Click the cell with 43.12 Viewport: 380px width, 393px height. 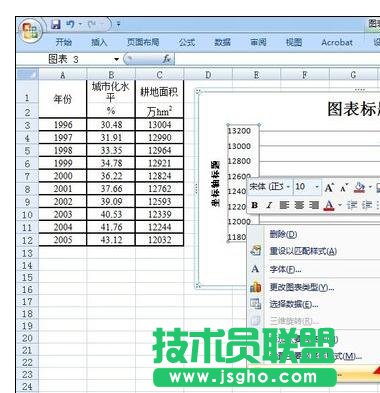[111, 240]
